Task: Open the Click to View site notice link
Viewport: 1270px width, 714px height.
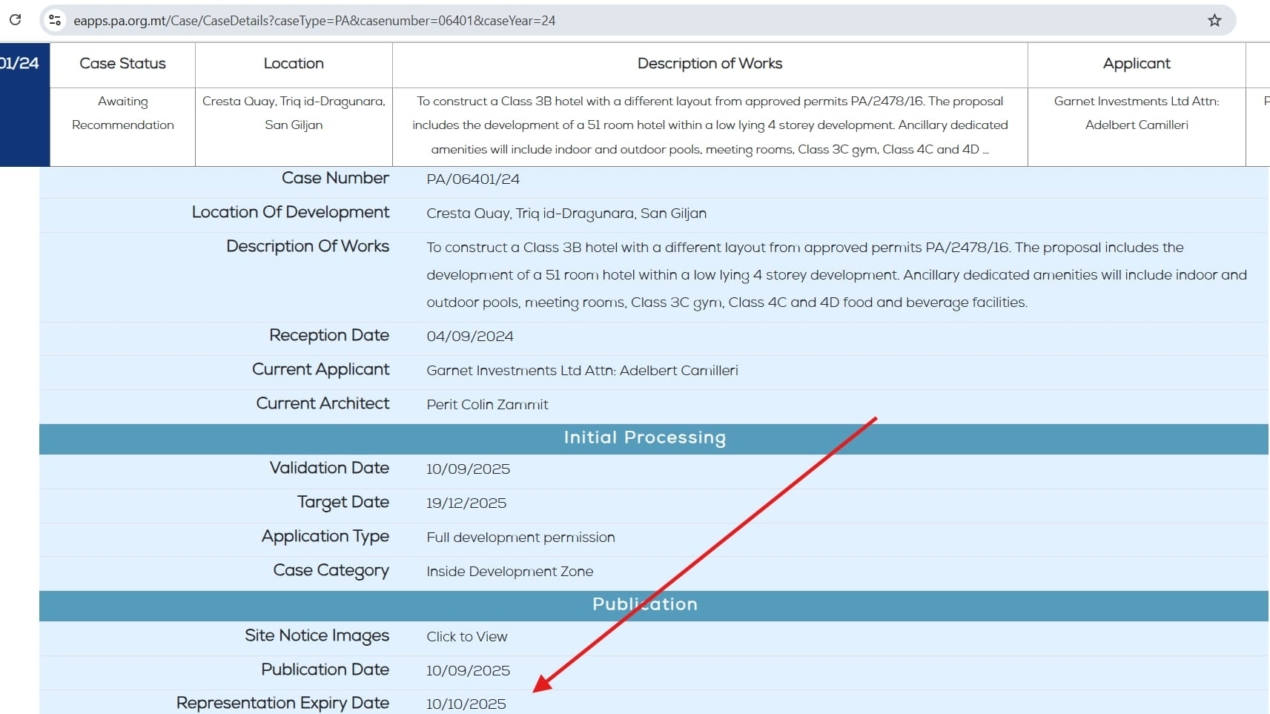Action: [x=467, y=637]
